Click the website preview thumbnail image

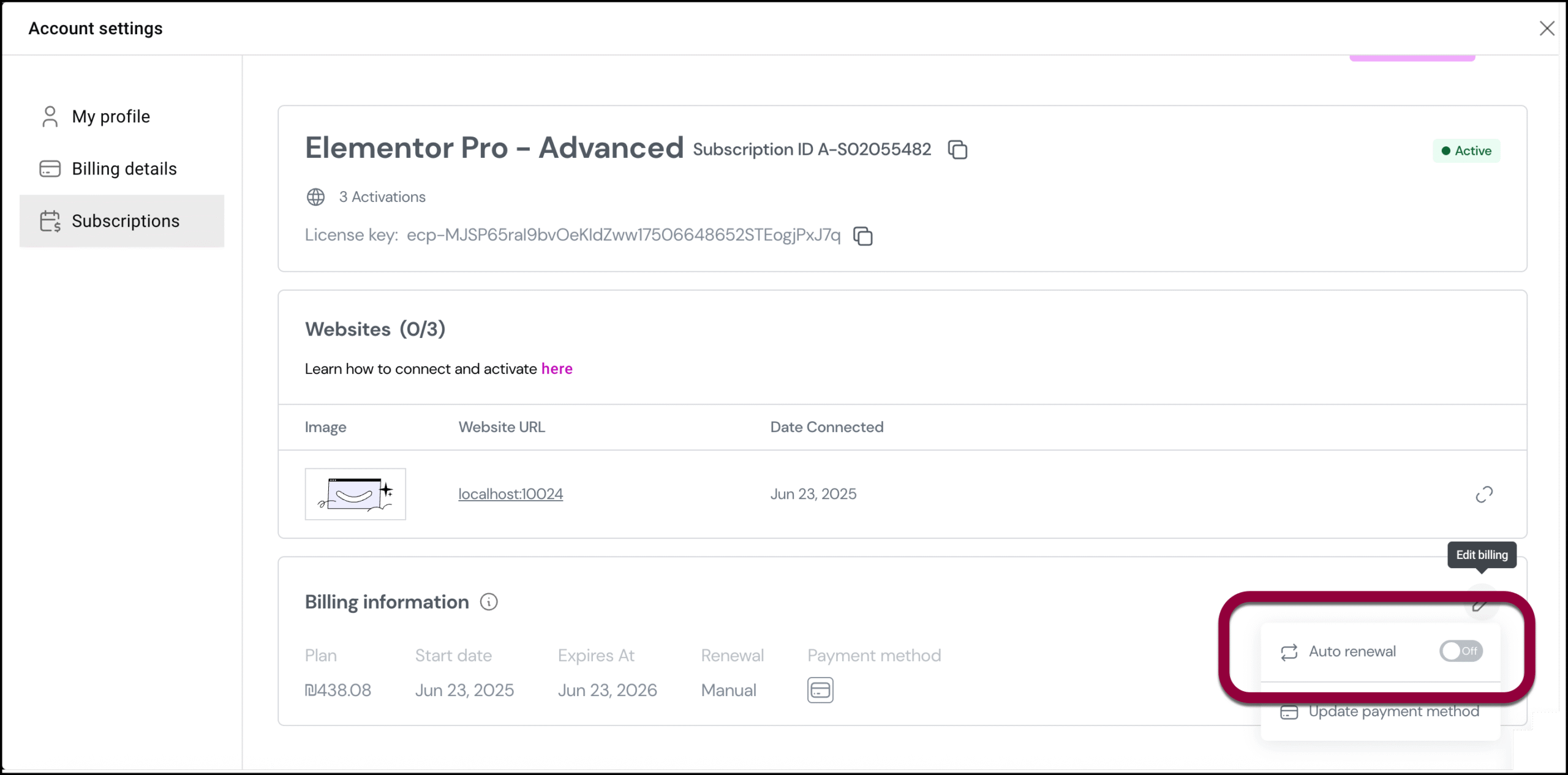tap(355, 494)
